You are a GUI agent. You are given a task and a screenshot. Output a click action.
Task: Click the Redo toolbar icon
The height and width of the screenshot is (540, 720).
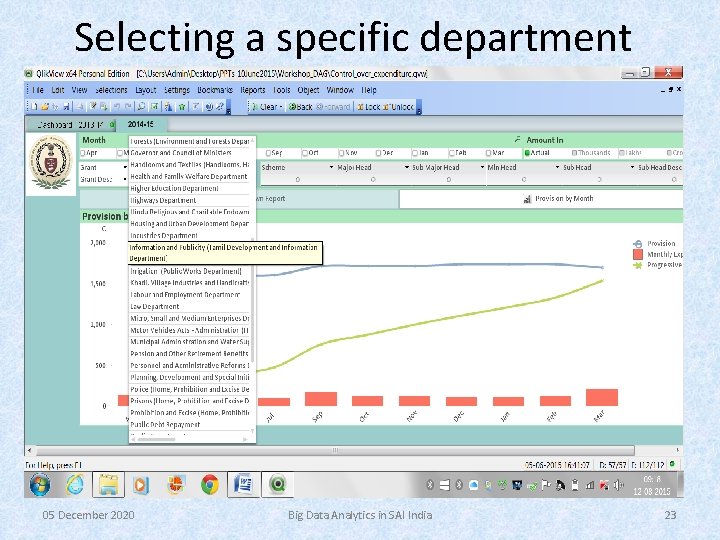pos(128,107)
